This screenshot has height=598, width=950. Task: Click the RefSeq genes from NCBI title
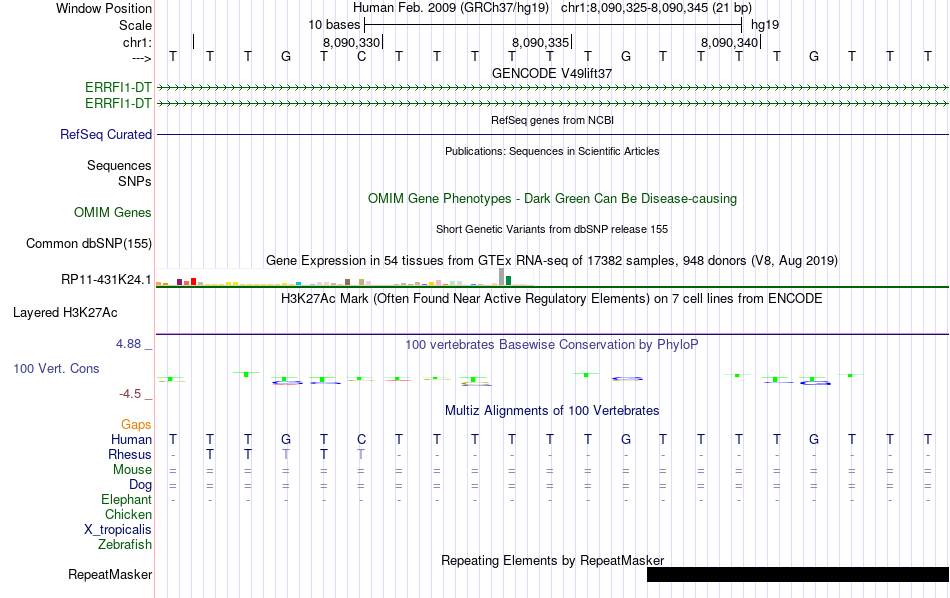point(552,120)
